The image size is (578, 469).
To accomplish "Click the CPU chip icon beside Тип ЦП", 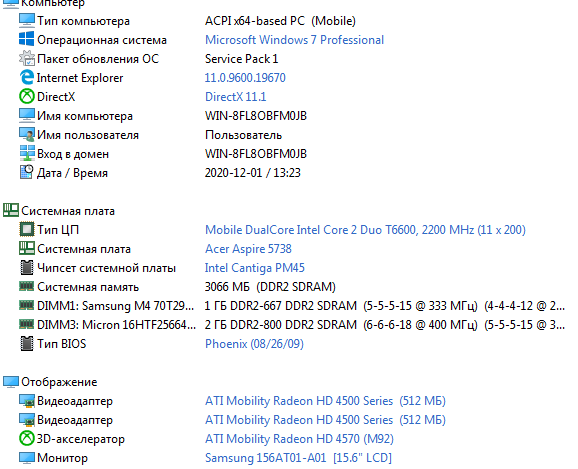I will (x=27, y=230).
